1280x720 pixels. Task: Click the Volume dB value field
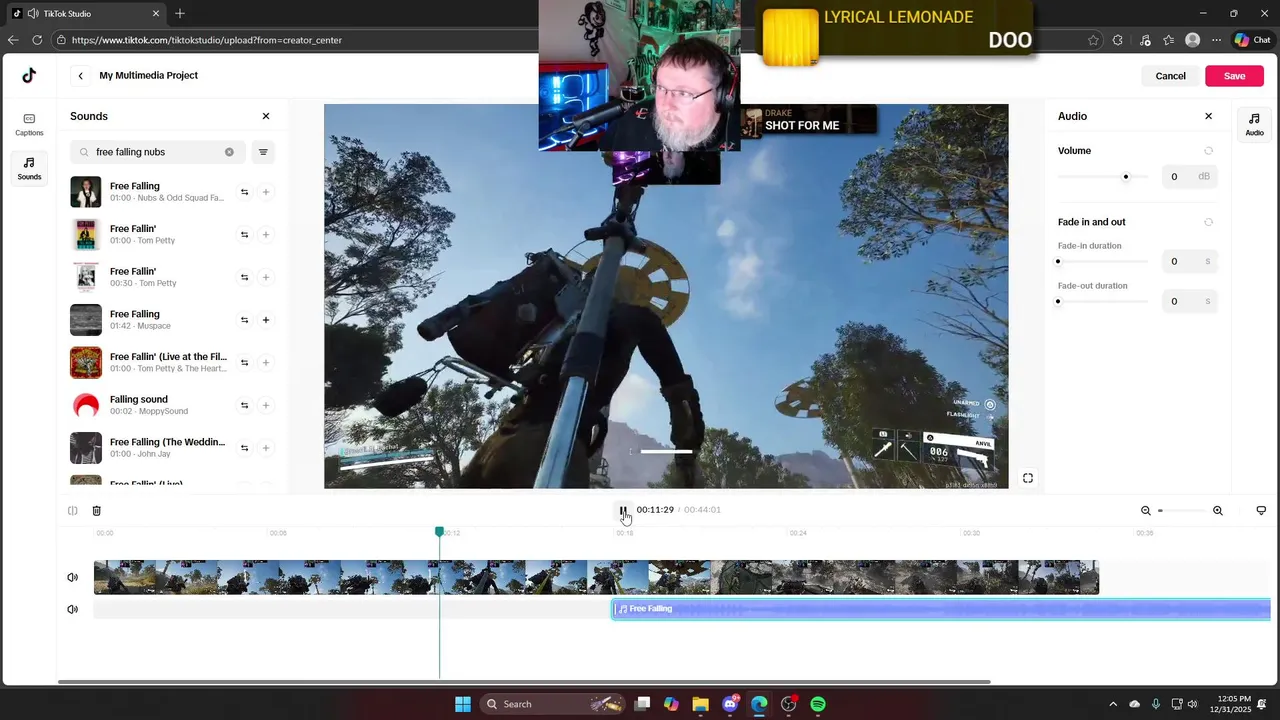[1189, 177]
